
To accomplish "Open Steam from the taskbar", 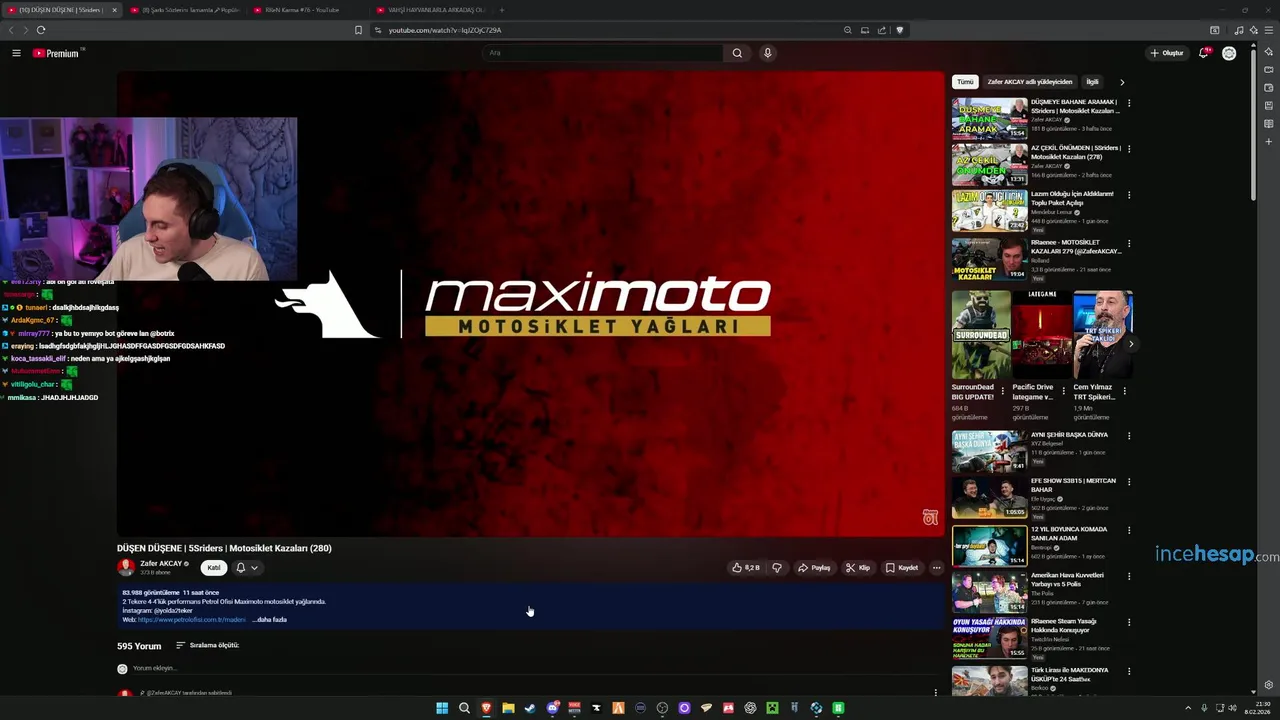I will (x=530, y=708).
